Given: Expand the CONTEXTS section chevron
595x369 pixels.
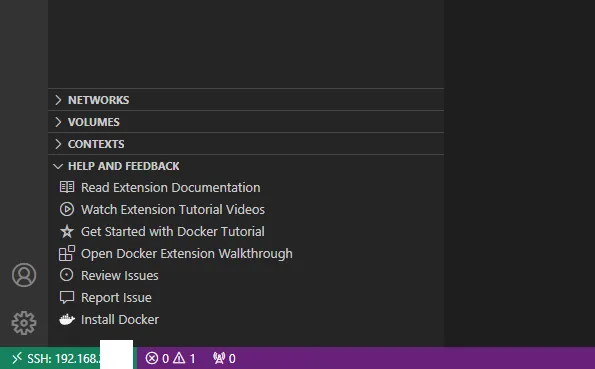Looking at the screenshot, I should 58,144.
